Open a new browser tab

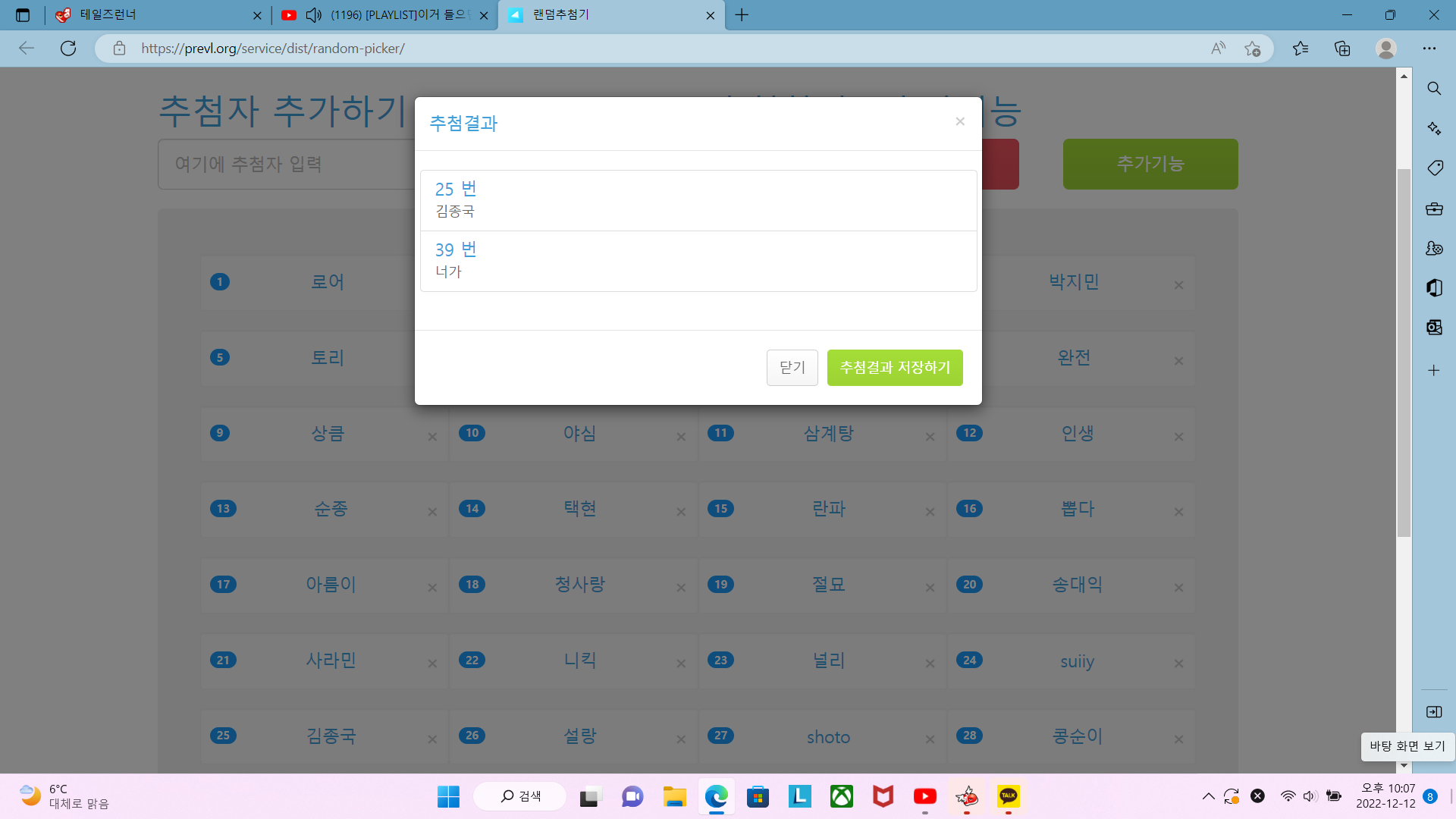[x=742, y=15]
